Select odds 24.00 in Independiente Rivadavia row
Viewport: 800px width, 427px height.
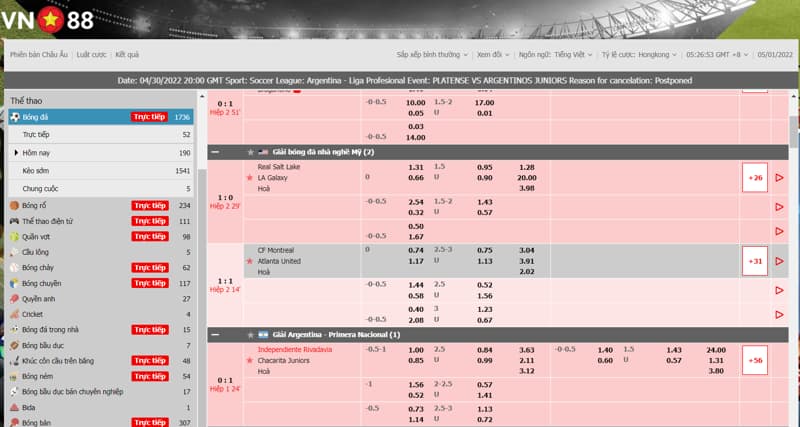716,350
